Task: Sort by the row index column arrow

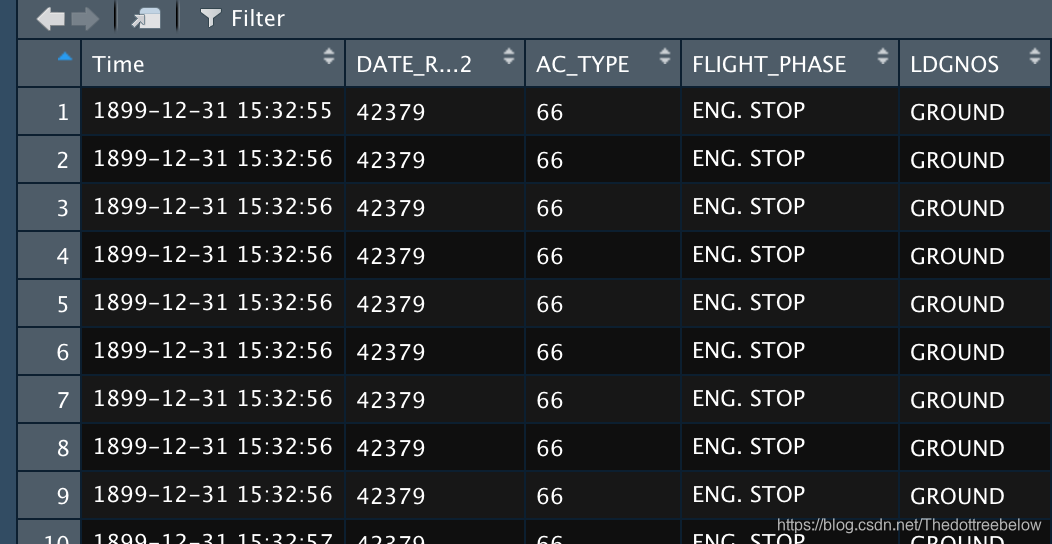Action: pos(64,58)
